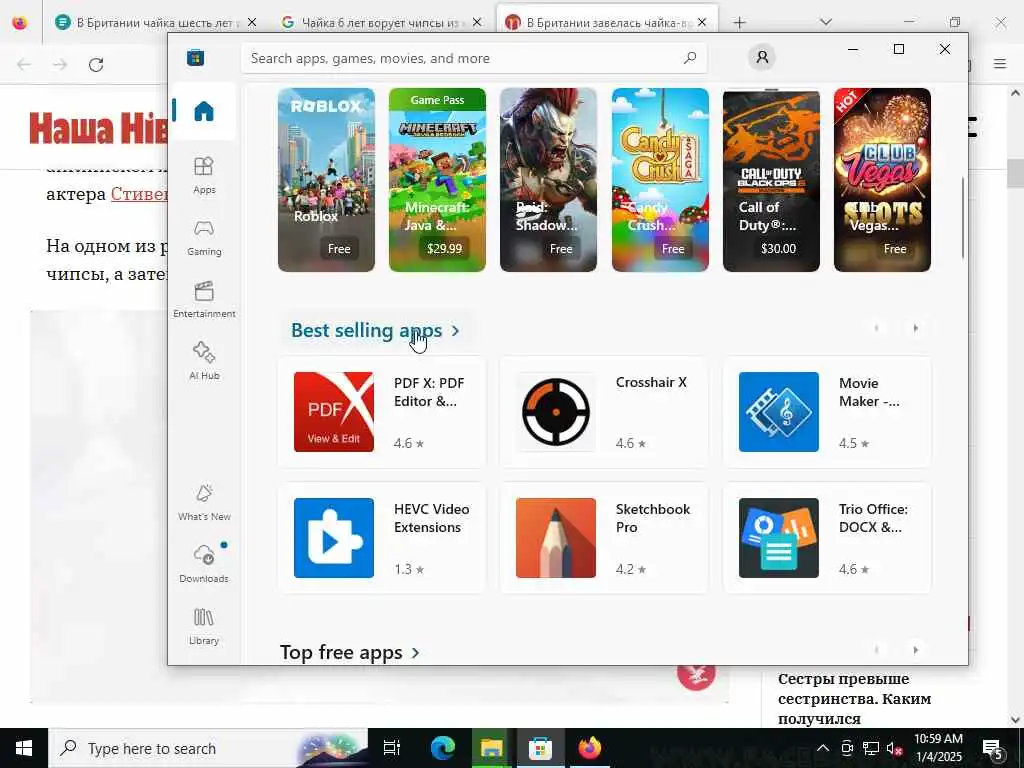
Task: Click the search magnifier icon in Store
Action: click(x=690, y=58)
